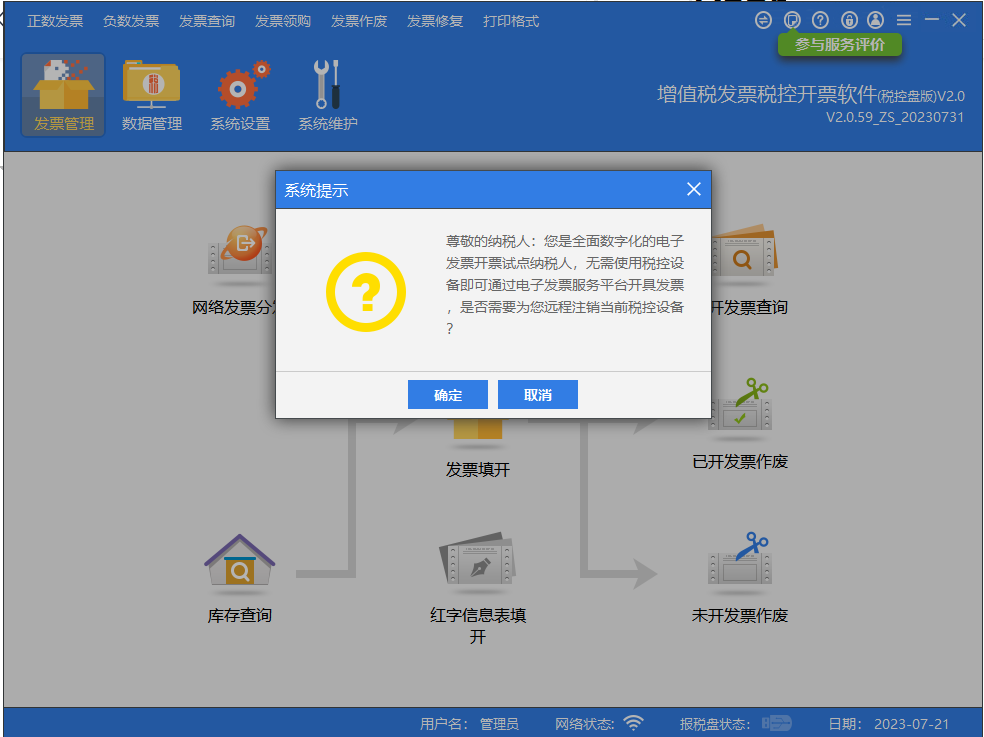Open the 发票领购 menu
This screenshot has width=984, height=737.
pyautogui.click(x=283, y=21)
